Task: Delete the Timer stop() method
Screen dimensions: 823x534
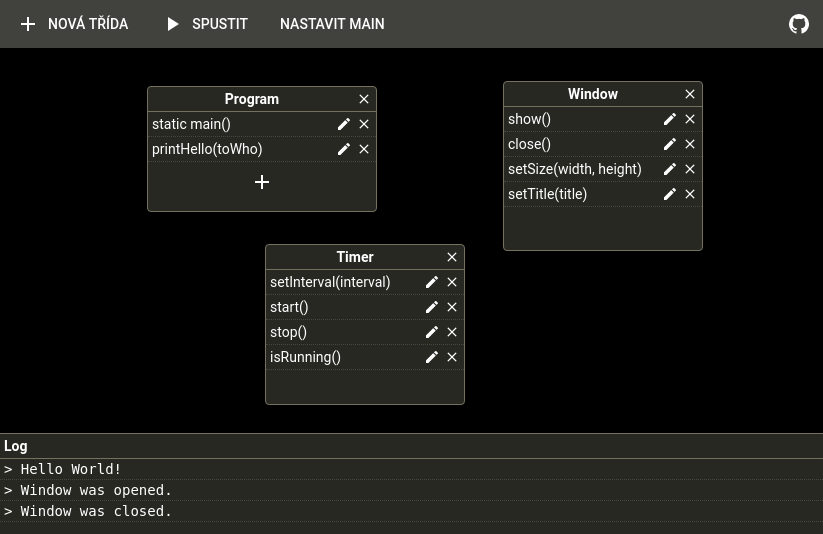Action: click(x=452, y=332)
